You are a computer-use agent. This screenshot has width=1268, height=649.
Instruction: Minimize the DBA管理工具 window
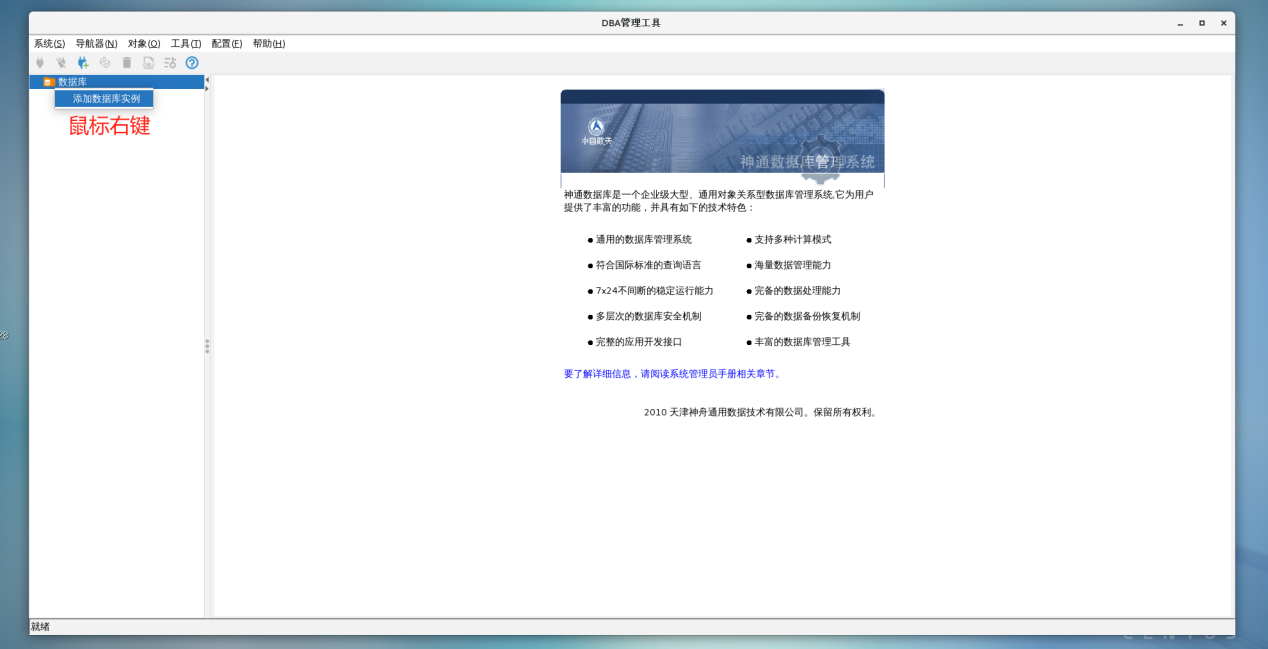(1180, 23)
